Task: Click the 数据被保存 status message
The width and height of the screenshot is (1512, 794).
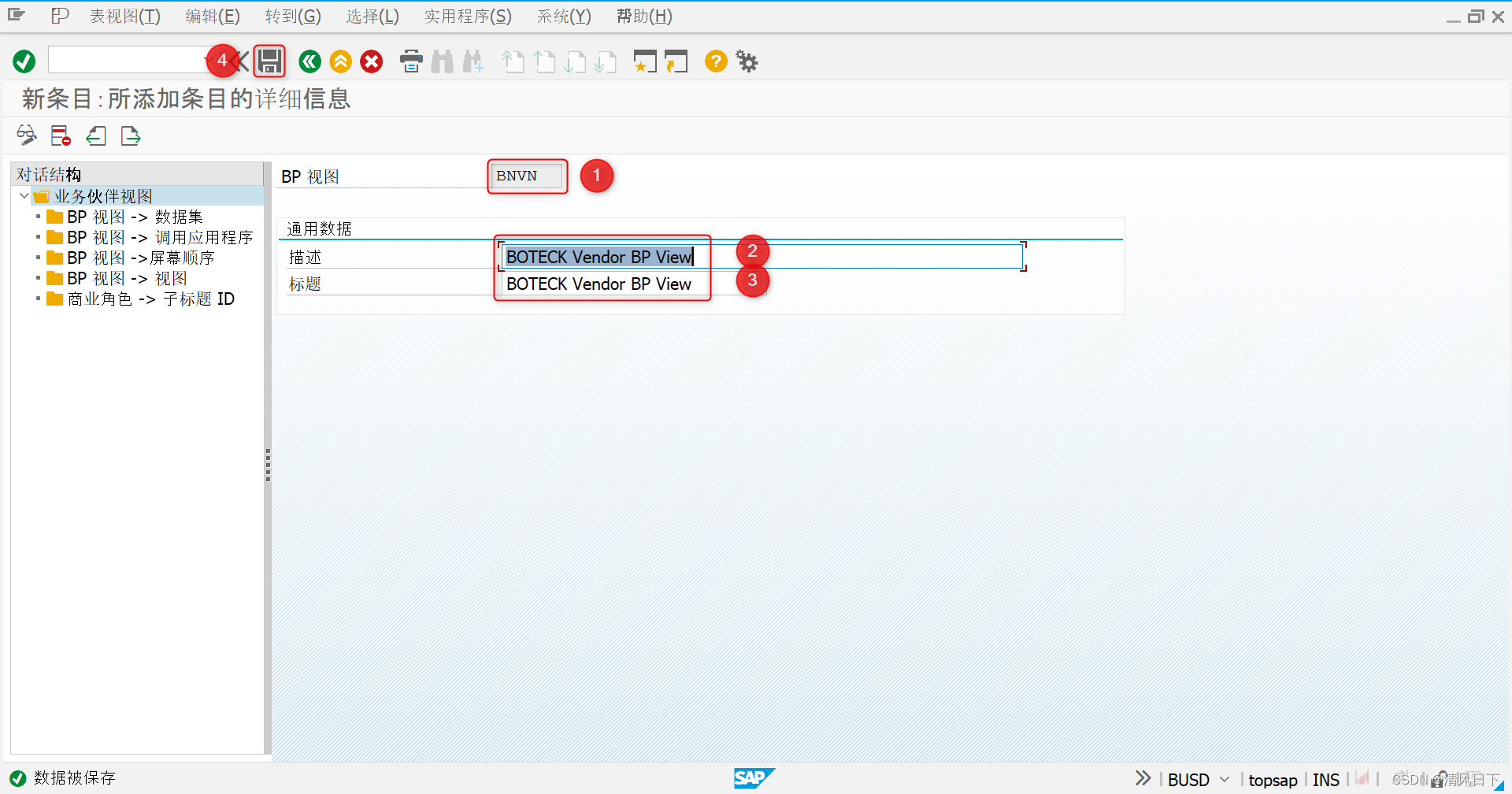Action: click(x=75, y=778)
